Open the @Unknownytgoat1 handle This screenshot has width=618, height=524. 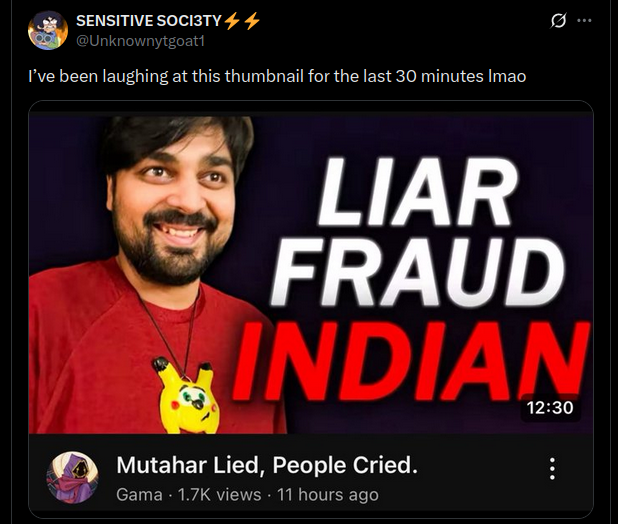(x=140, y=41)
